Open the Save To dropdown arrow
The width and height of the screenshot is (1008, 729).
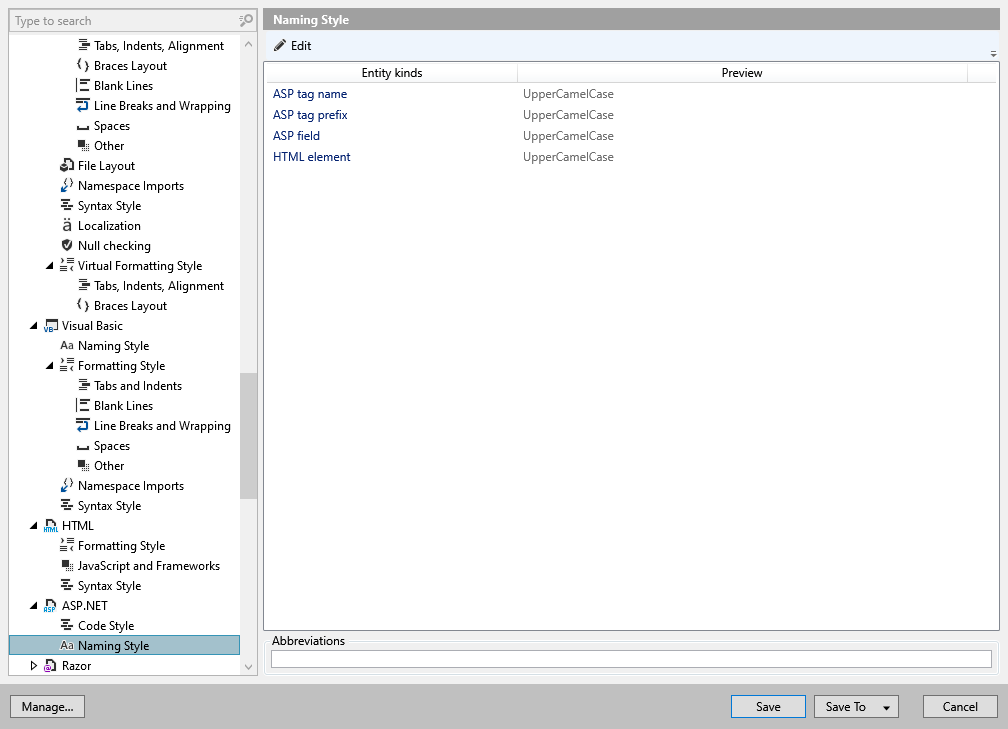pyautogui.click(x=886, y=707)
